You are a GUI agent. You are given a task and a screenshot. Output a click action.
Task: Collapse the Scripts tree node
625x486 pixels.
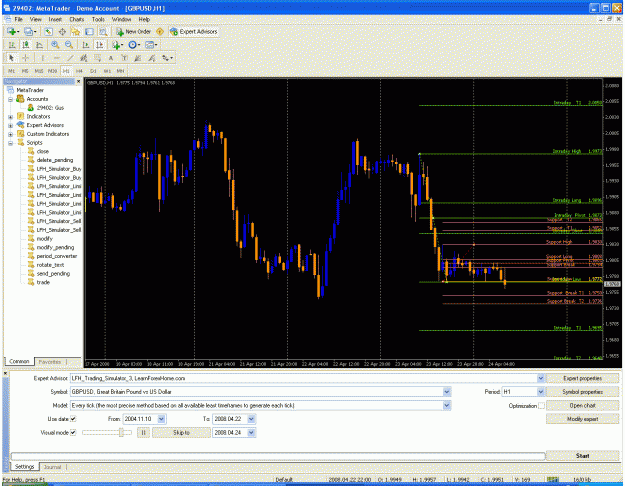(11, 143)
